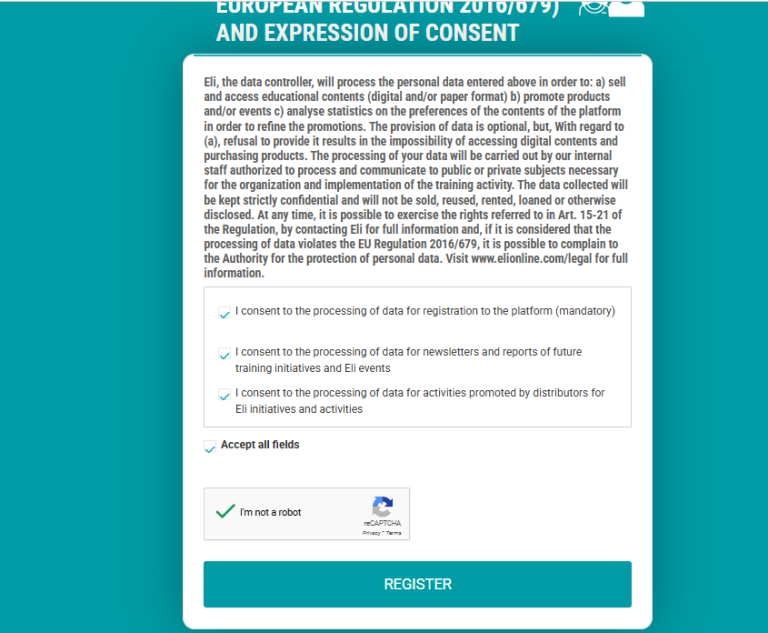Screen dimensions: 768x633
Task: Toggle mandatory platform registration consent checkbox
Action: point(224,313)
